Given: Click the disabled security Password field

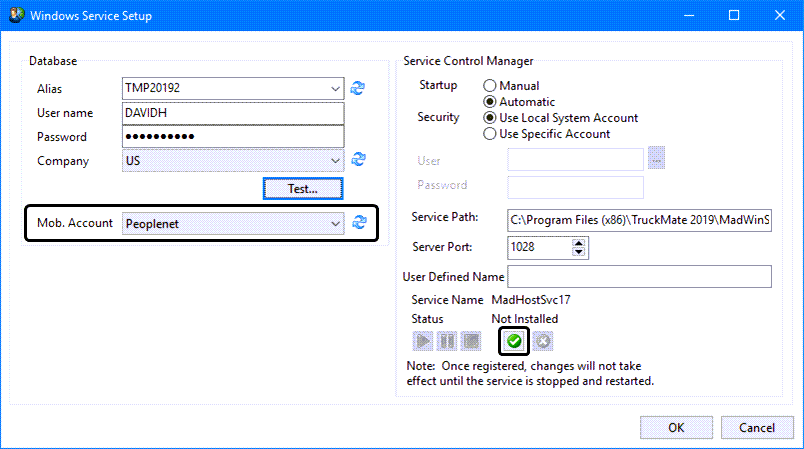Looking at the screenshot, I should pyautogui.click(x=575, y=187).
